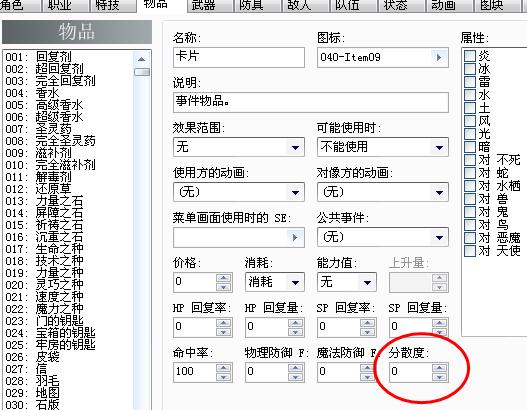Enable the 炎 attribute checkbox
Viewport: 527px width, 410px height.
[470, 56]
